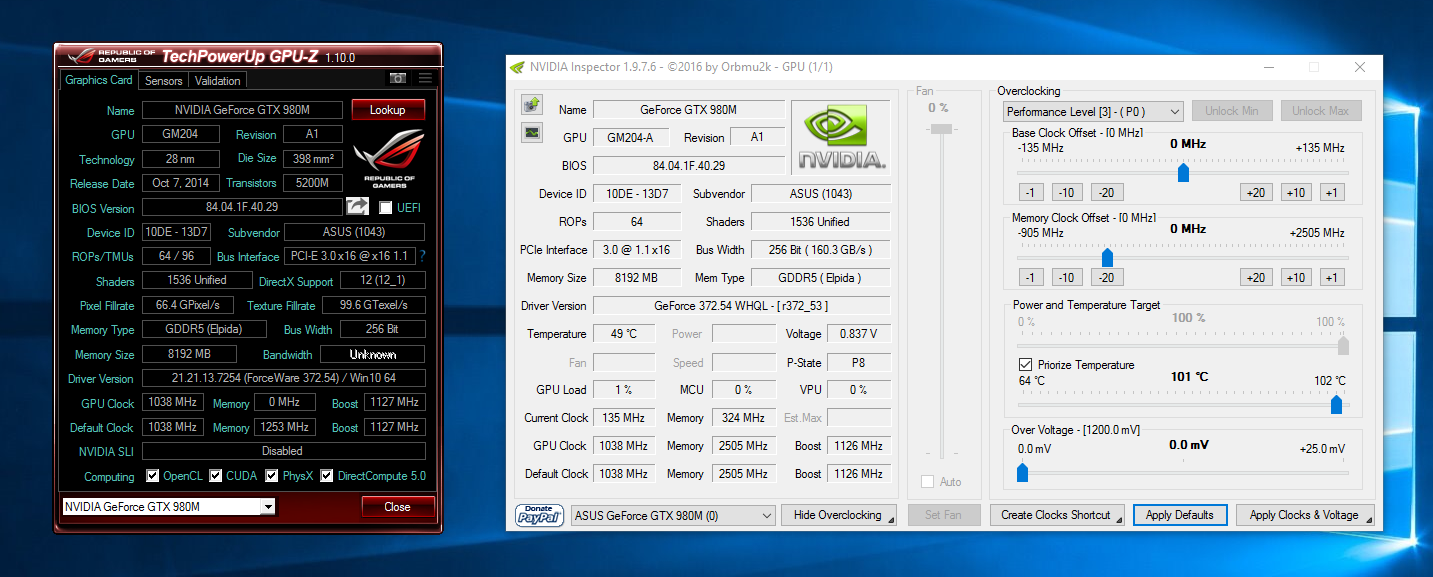Open the GPU-Z hamburger menu icon

pyautogui.click(x=425, y=79)
